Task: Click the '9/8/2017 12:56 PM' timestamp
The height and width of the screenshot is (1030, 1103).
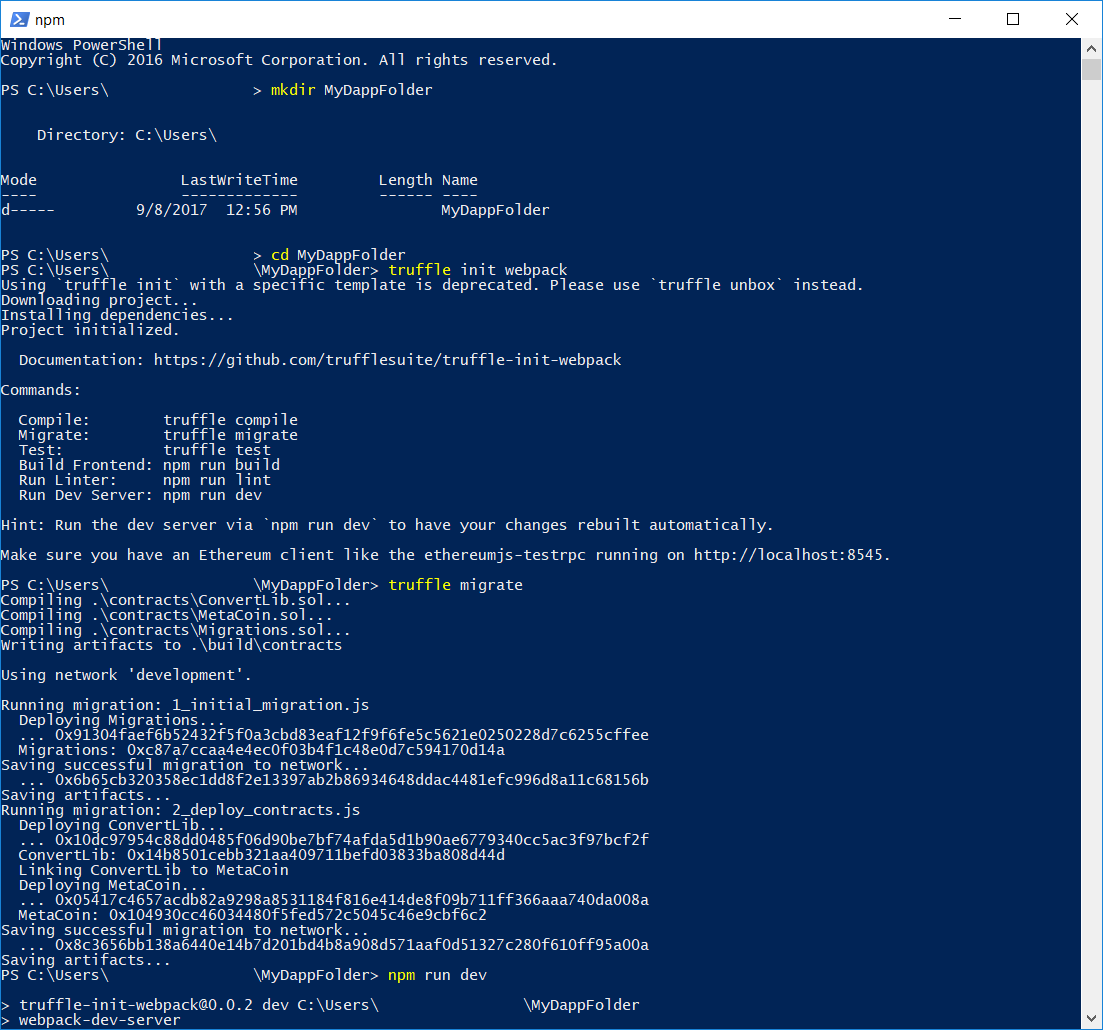Action: [217, 210]
